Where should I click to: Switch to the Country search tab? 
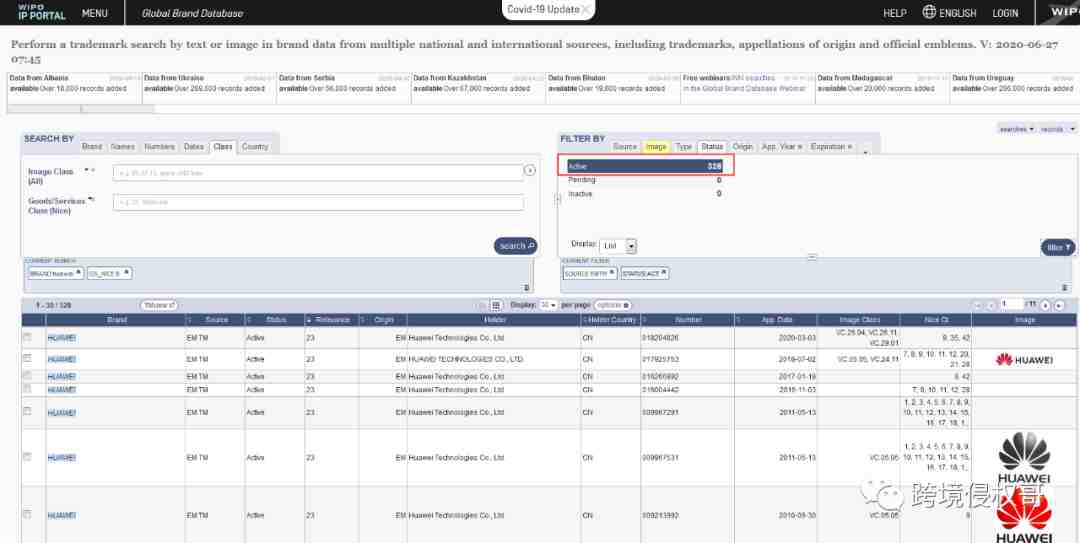tap(255, 147)
